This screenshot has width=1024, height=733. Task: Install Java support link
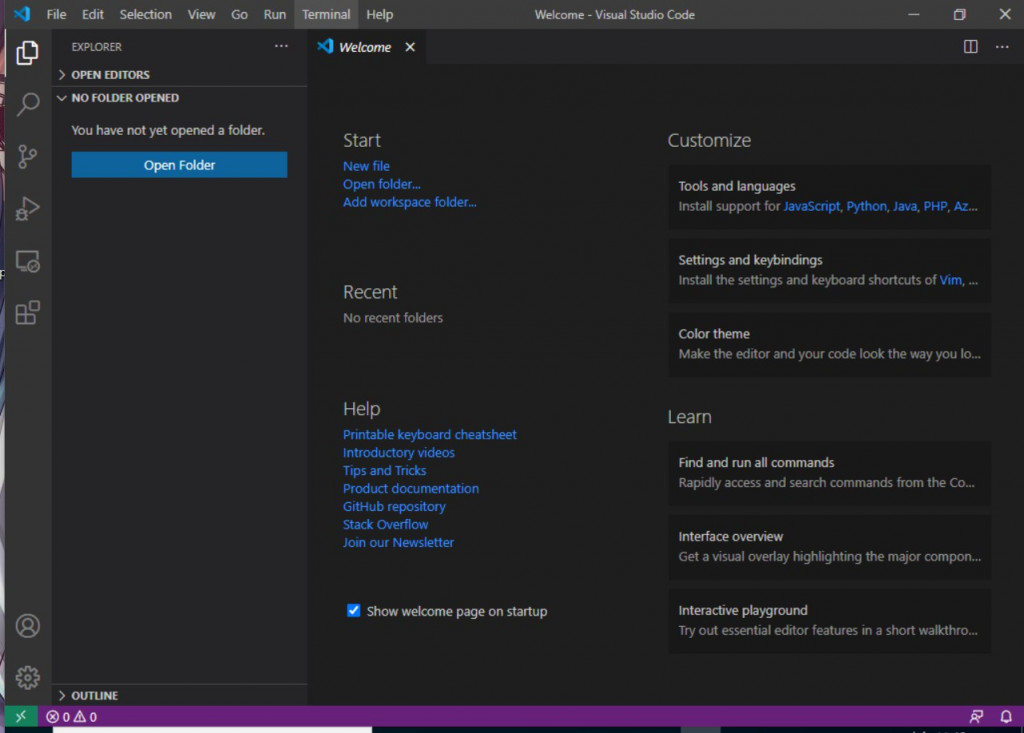(x=904, y=206)
